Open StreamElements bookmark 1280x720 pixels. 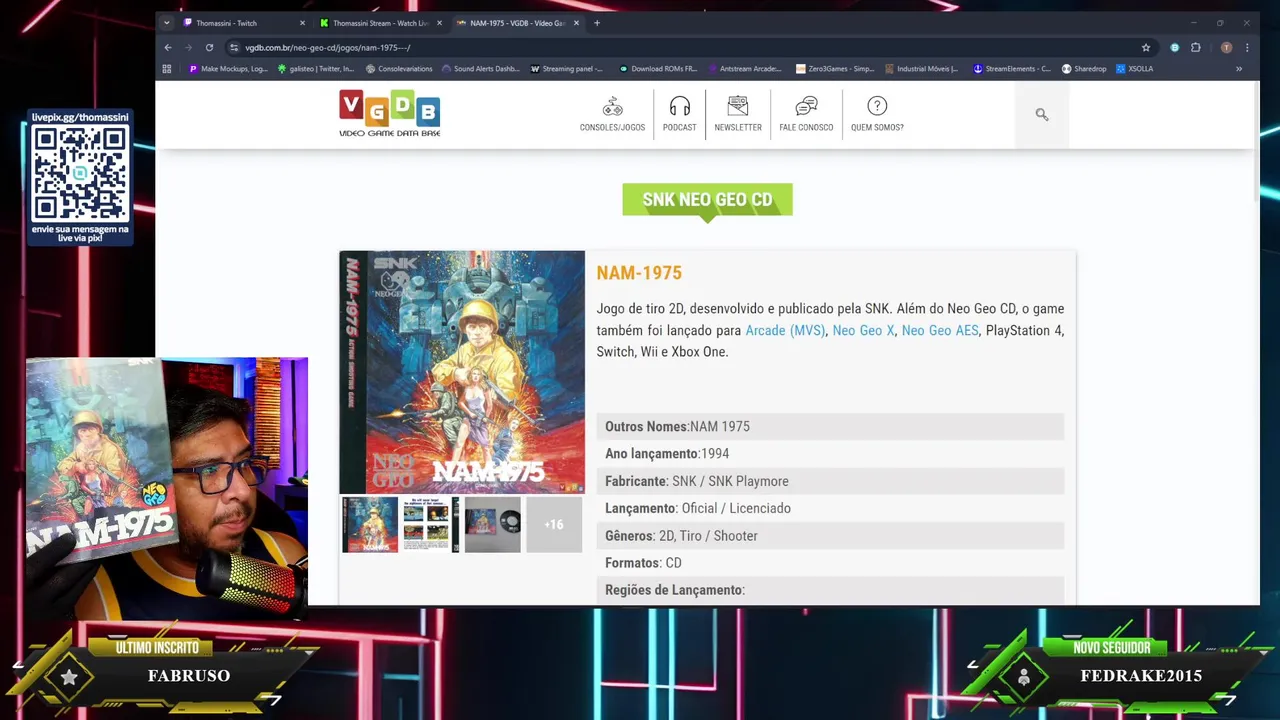click(1012, 69)
